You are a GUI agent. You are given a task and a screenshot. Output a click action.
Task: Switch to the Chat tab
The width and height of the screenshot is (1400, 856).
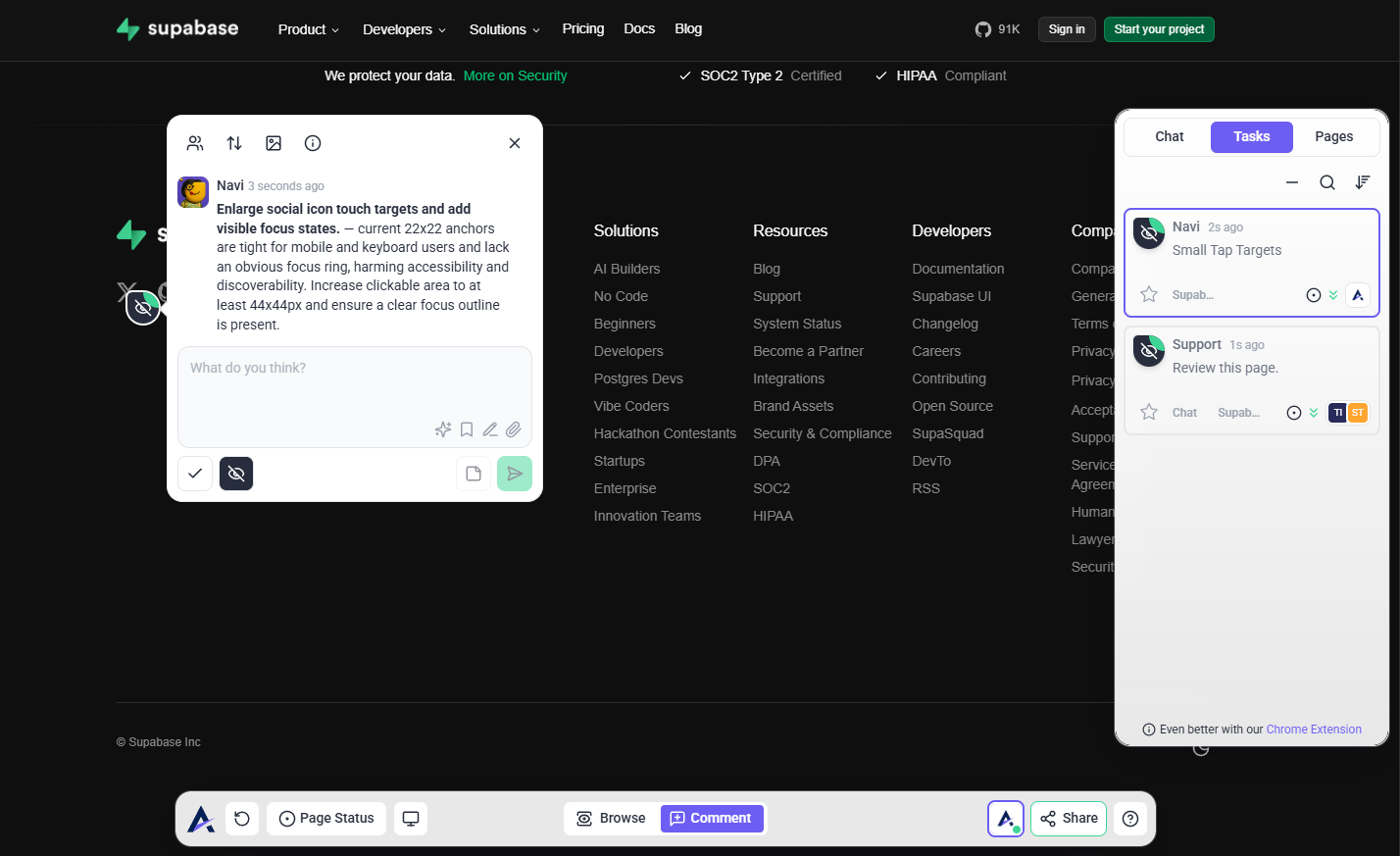coord(1169,137)
